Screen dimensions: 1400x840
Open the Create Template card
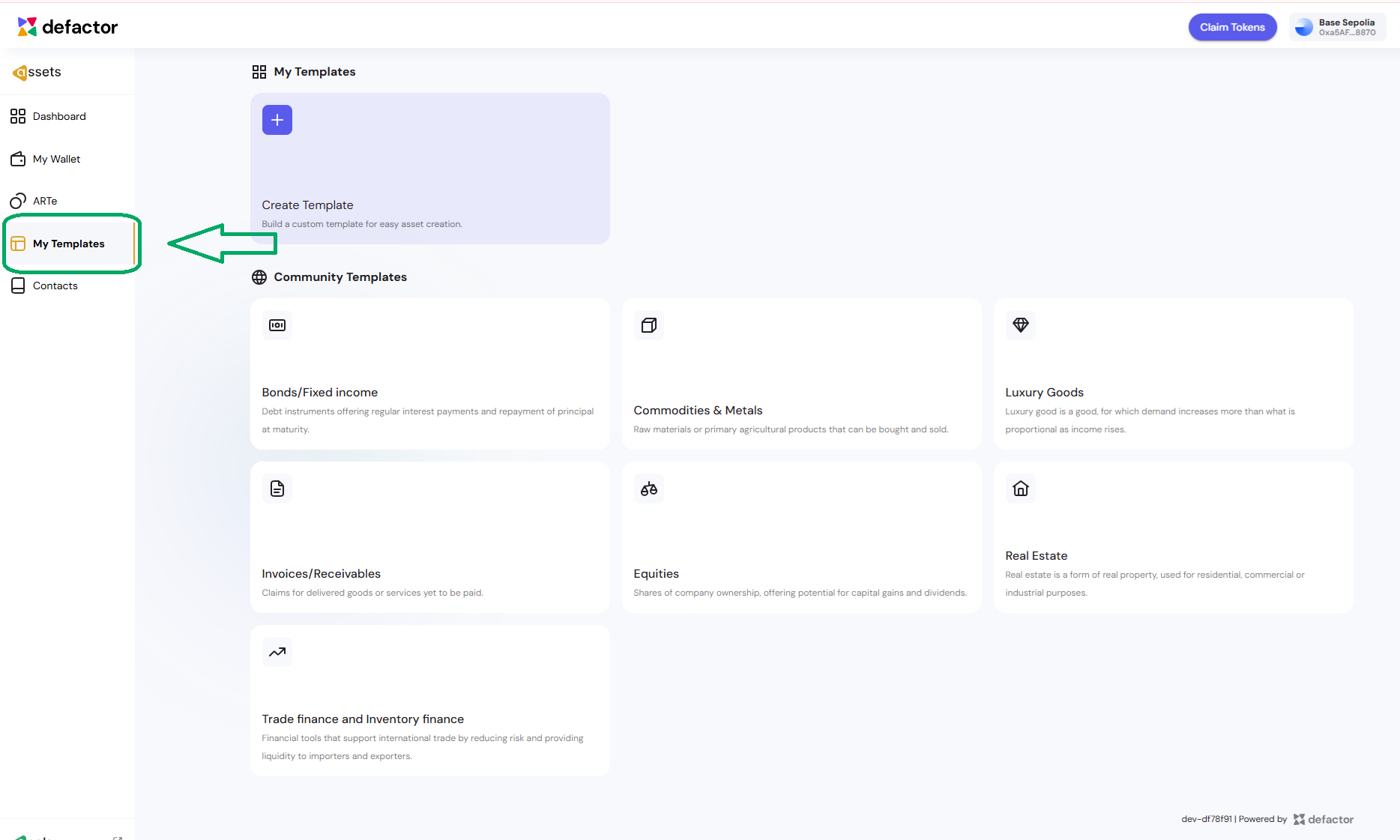pos(429,169)
